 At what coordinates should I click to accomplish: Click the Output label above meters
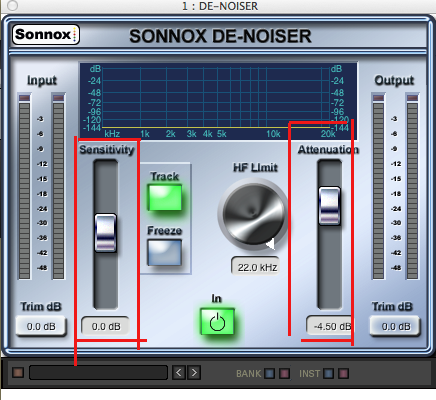[x=394, y=80]
